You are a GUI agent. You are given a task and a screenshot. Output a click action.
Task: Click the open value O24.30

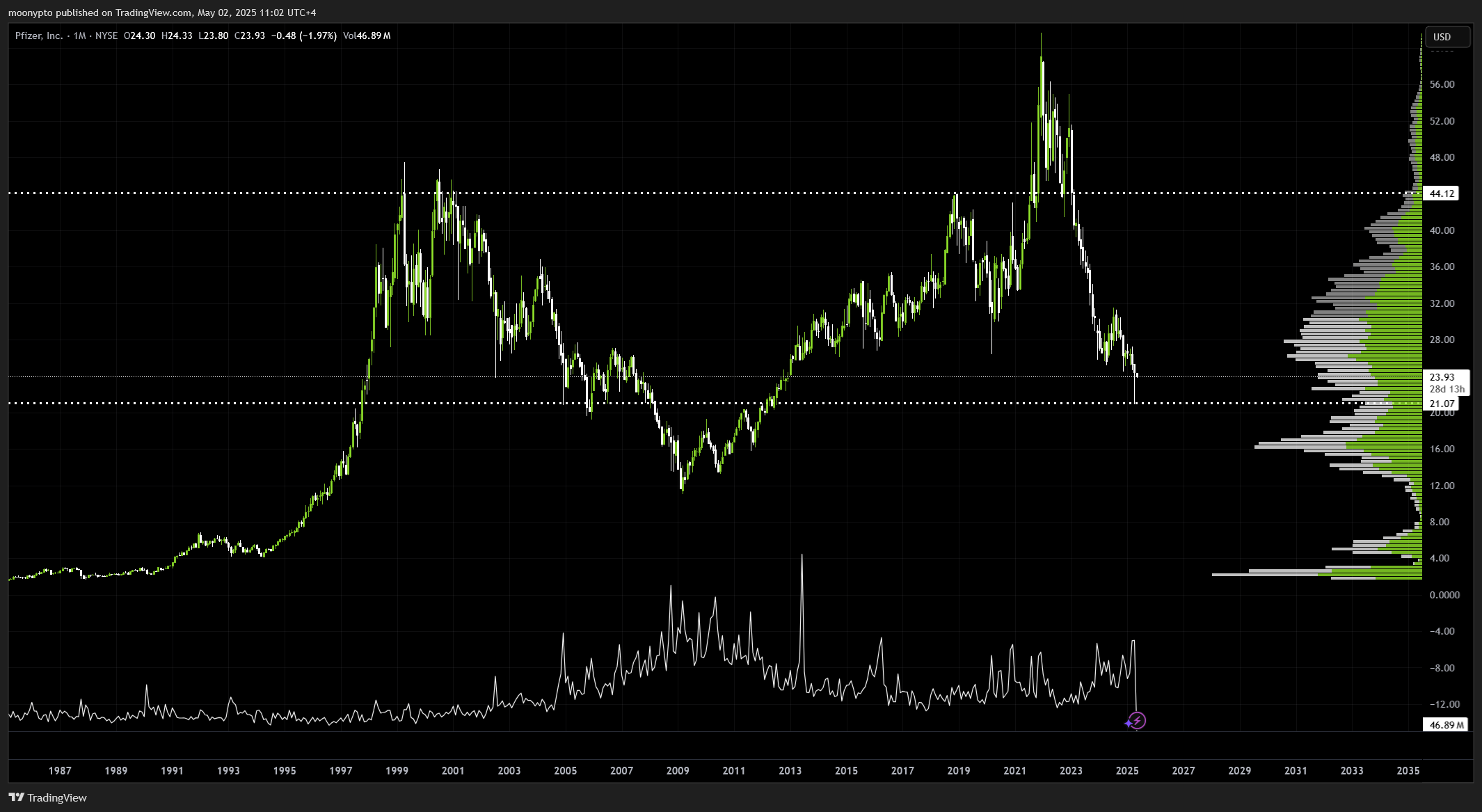tap(139, 35)
